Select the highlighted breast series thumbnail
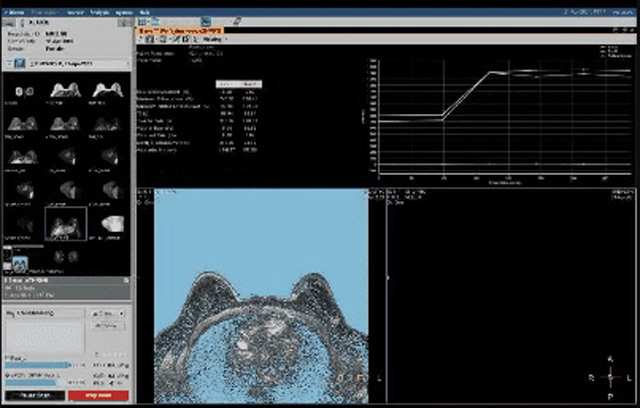Viewport: 640px width, 408px height. (65, 223)
